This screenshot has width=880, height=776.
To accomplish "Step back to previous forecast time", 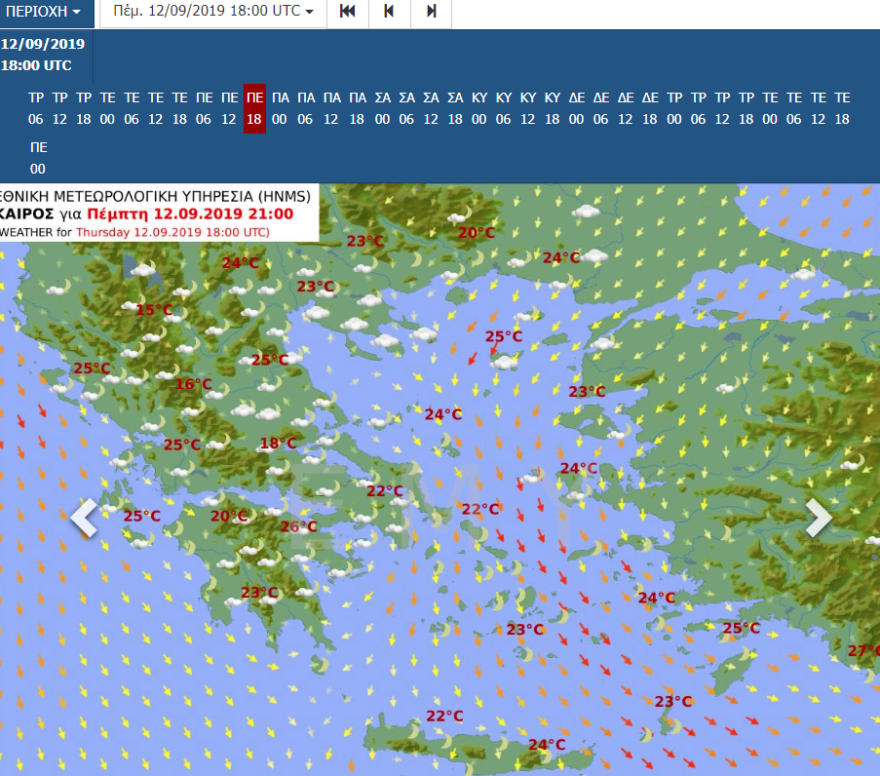I will click(x=389, y=12).
